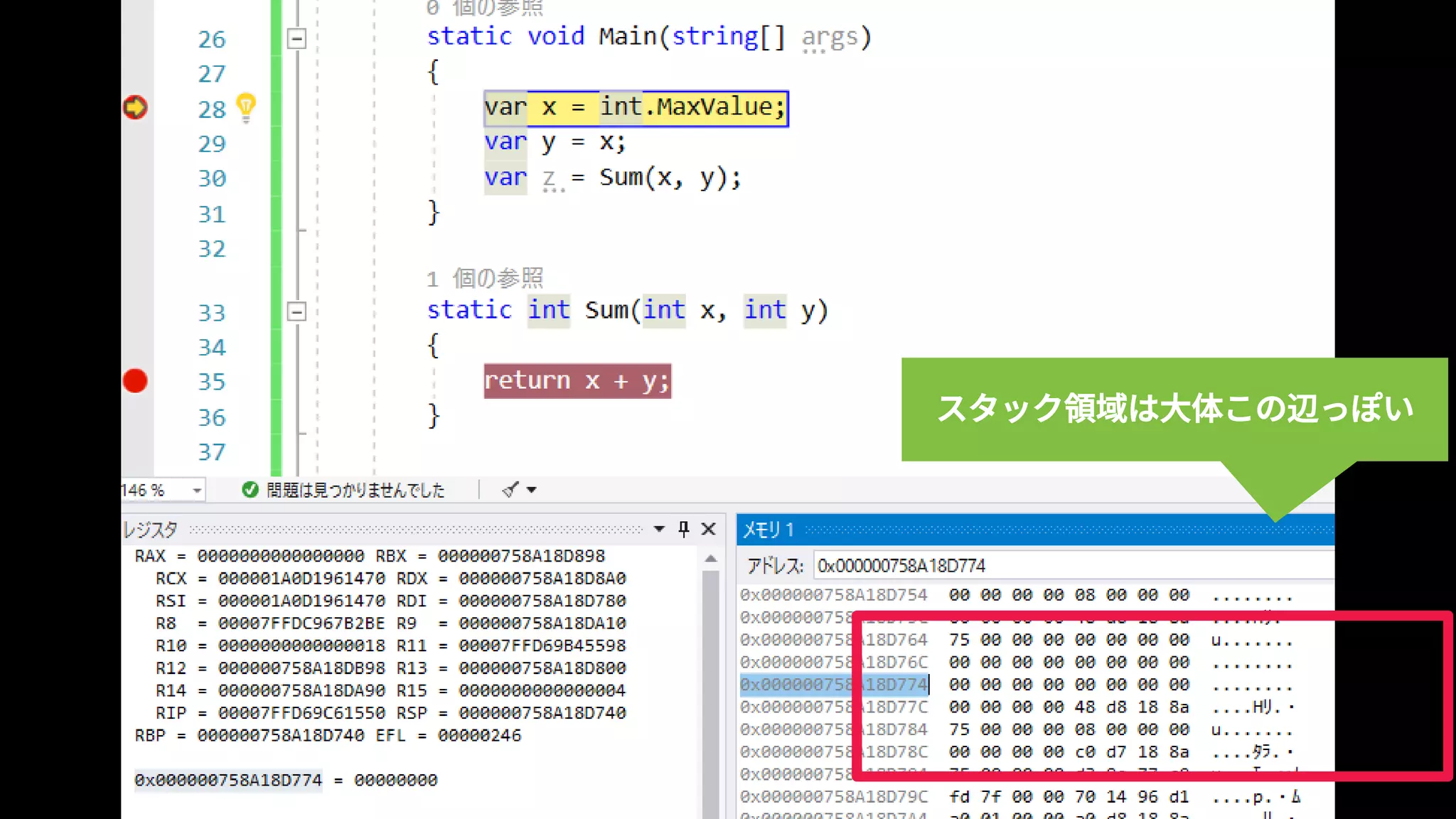1456x819 pixels.
Task: Click the '0 references' CodeLens link above Main
Action: 485,9
